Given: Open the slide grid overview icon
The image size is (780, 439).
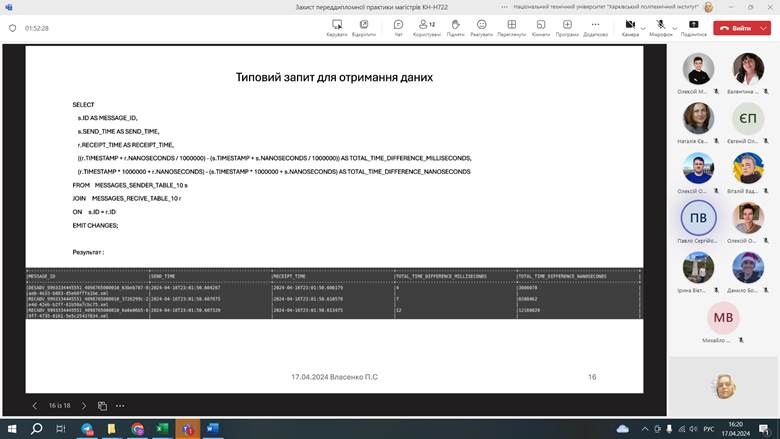Looking at the screenshot, I should (102, 406).
